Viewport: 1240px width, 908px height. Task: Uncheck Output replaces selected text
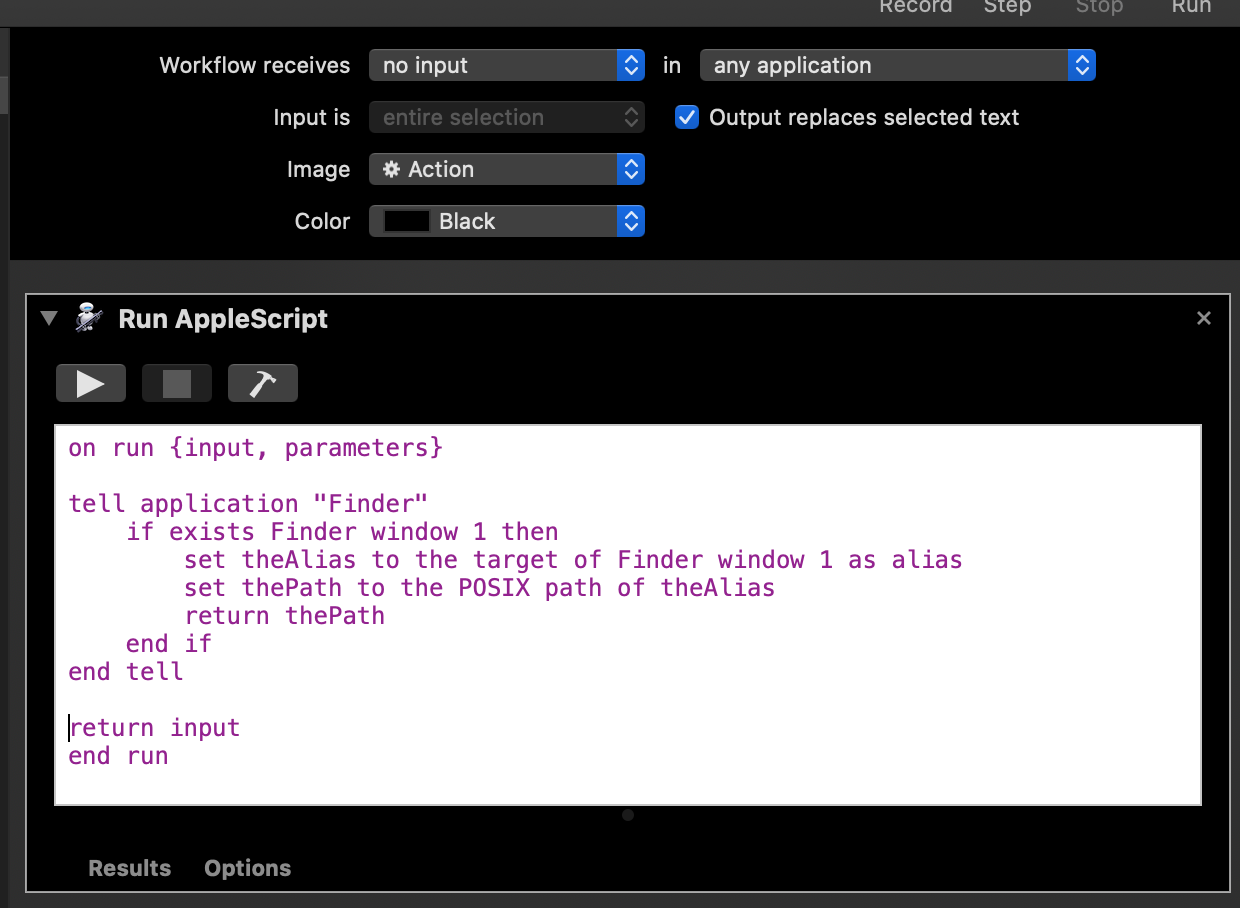click(687, 117)
